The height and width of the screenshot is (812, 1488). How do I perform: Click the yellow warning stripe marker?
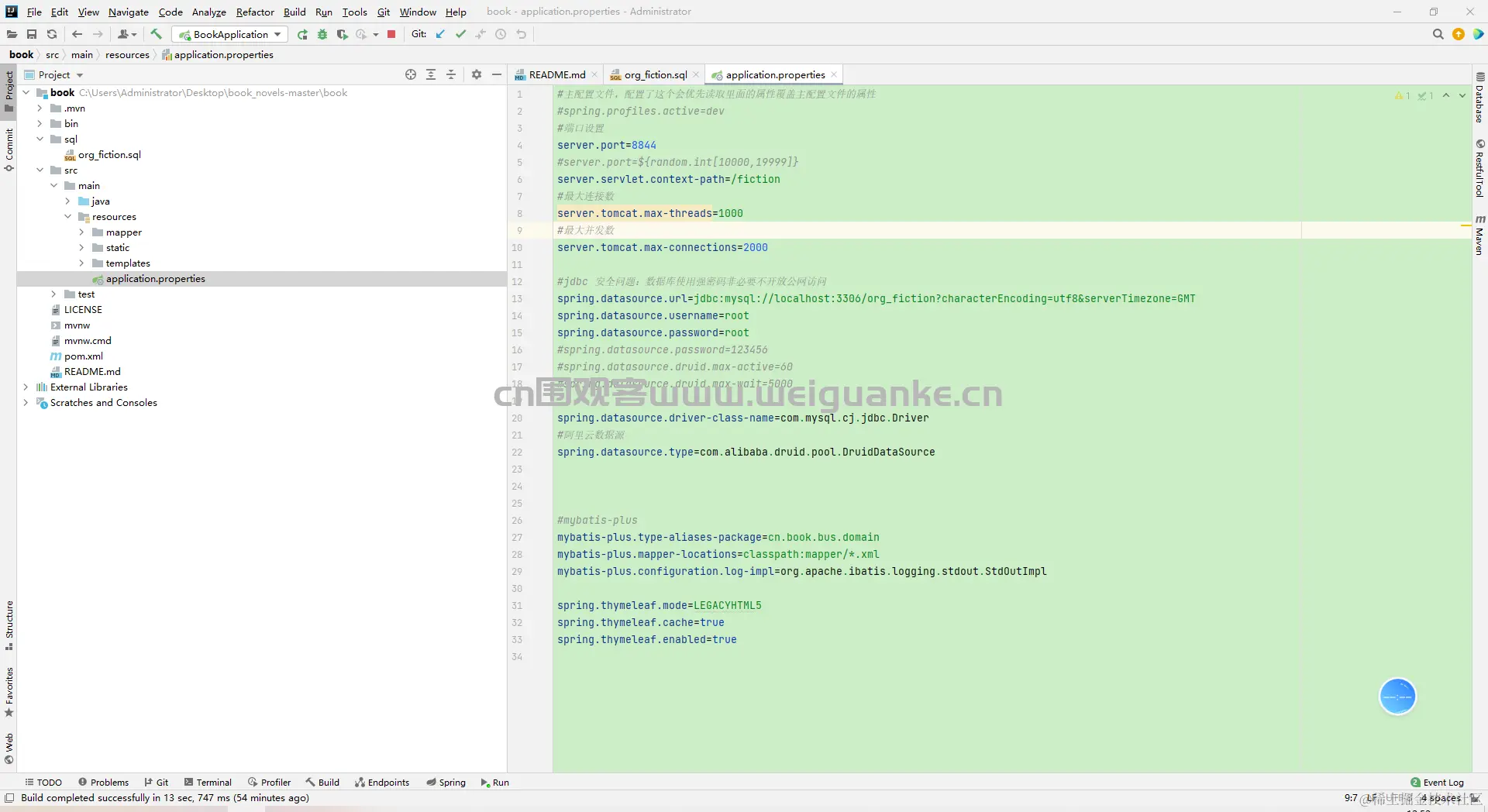click(1466, 225)
